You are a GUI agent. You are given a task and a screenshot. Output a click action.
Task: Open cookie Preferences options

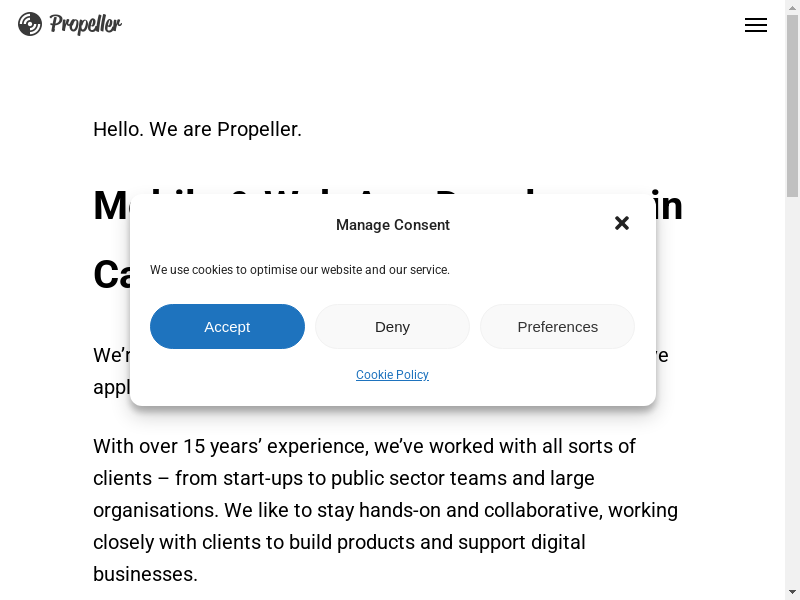(x=557, y=327)
